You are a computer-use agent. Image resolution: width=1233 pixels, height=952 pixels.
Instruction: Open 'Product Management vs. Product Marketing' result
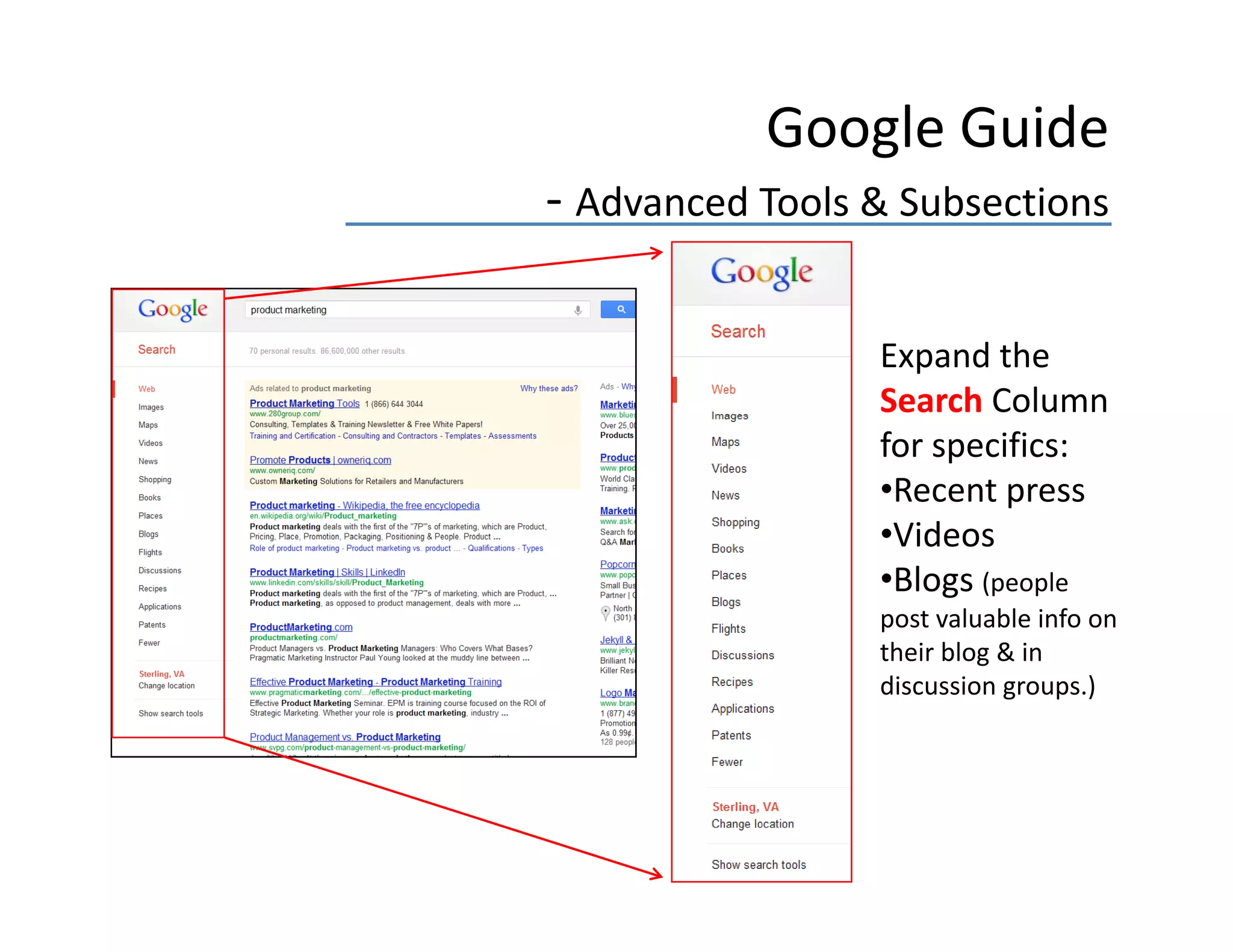[345, 737]
